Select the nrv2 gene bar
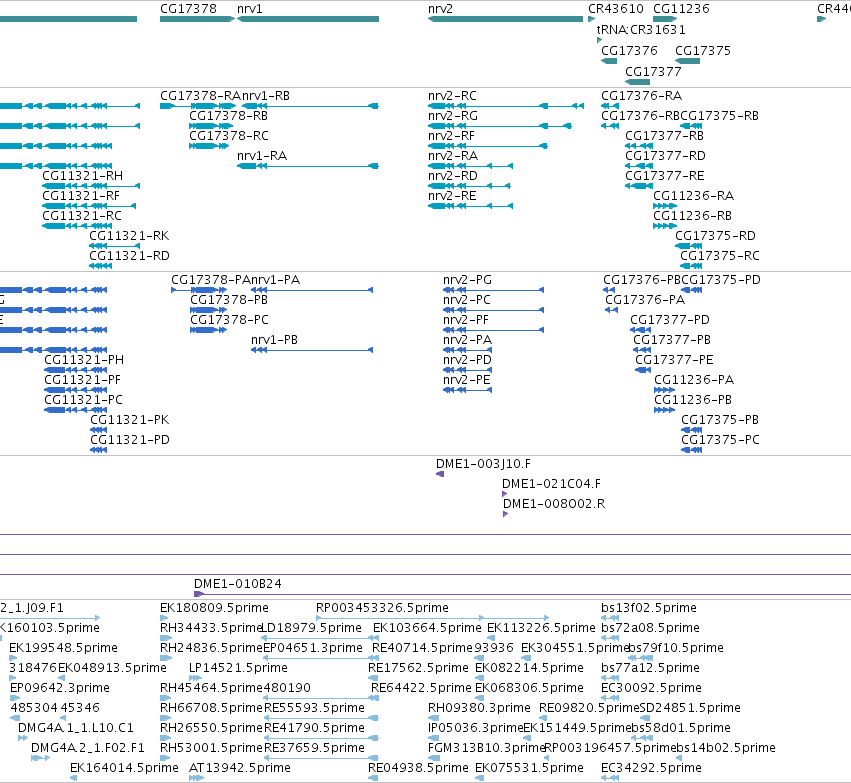This screenshot has height=783, width=851. [505, 19]
